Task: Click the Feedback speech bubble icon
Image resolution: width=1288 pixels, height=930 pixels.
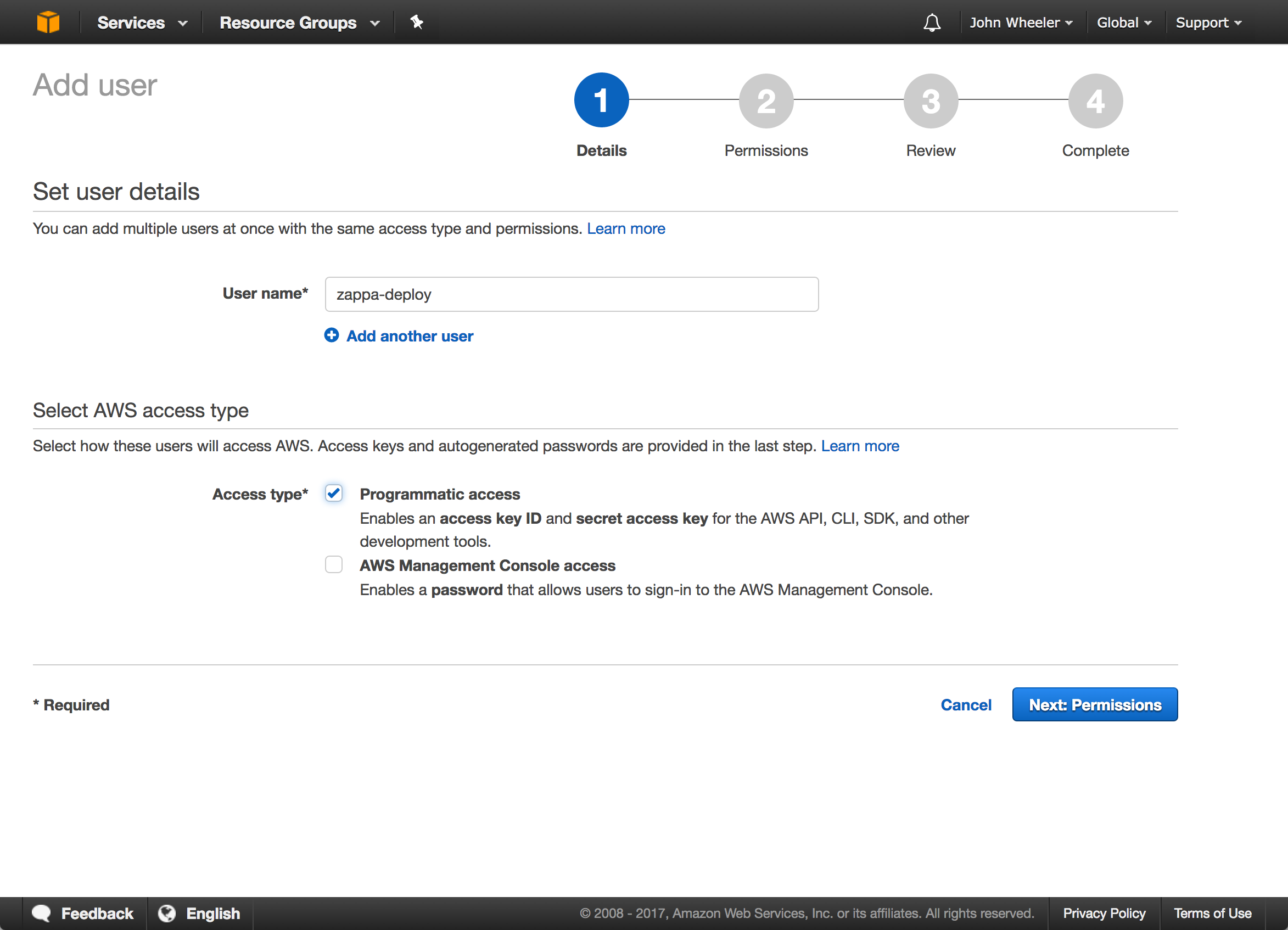Action: [42, 913]
